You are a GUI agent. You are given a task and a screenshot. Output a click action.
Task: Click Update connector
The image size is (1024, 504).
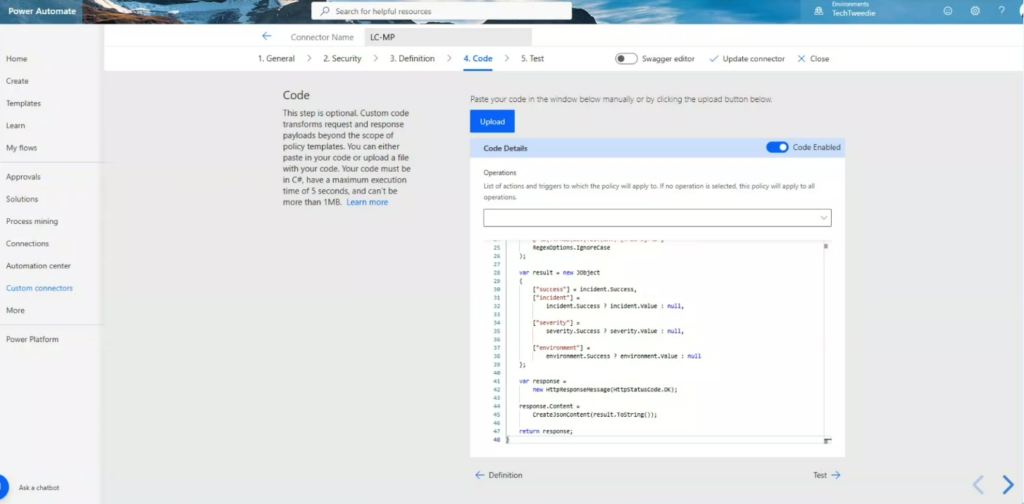tap(746, 59)
